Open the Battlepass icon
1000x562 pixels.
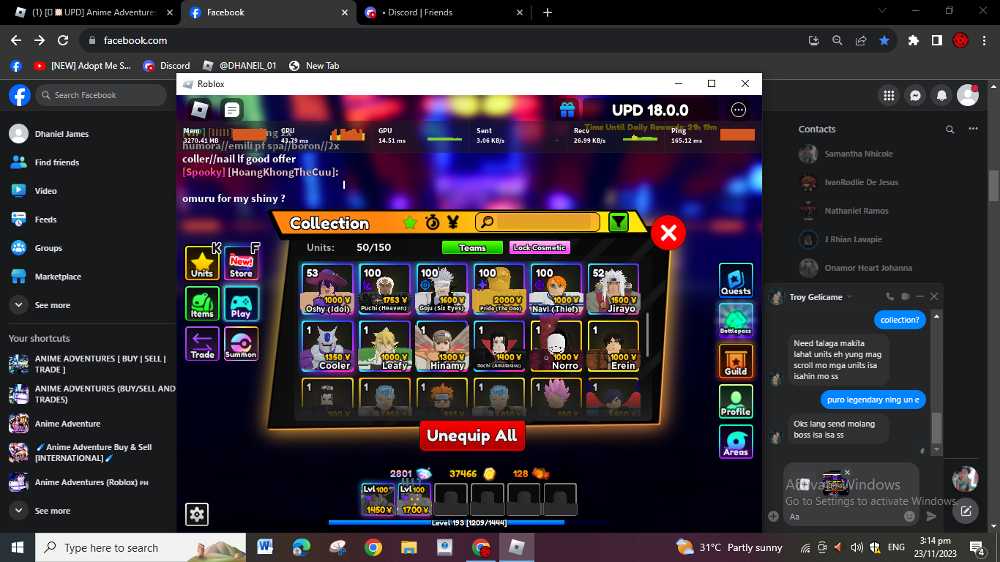point(735,320)
